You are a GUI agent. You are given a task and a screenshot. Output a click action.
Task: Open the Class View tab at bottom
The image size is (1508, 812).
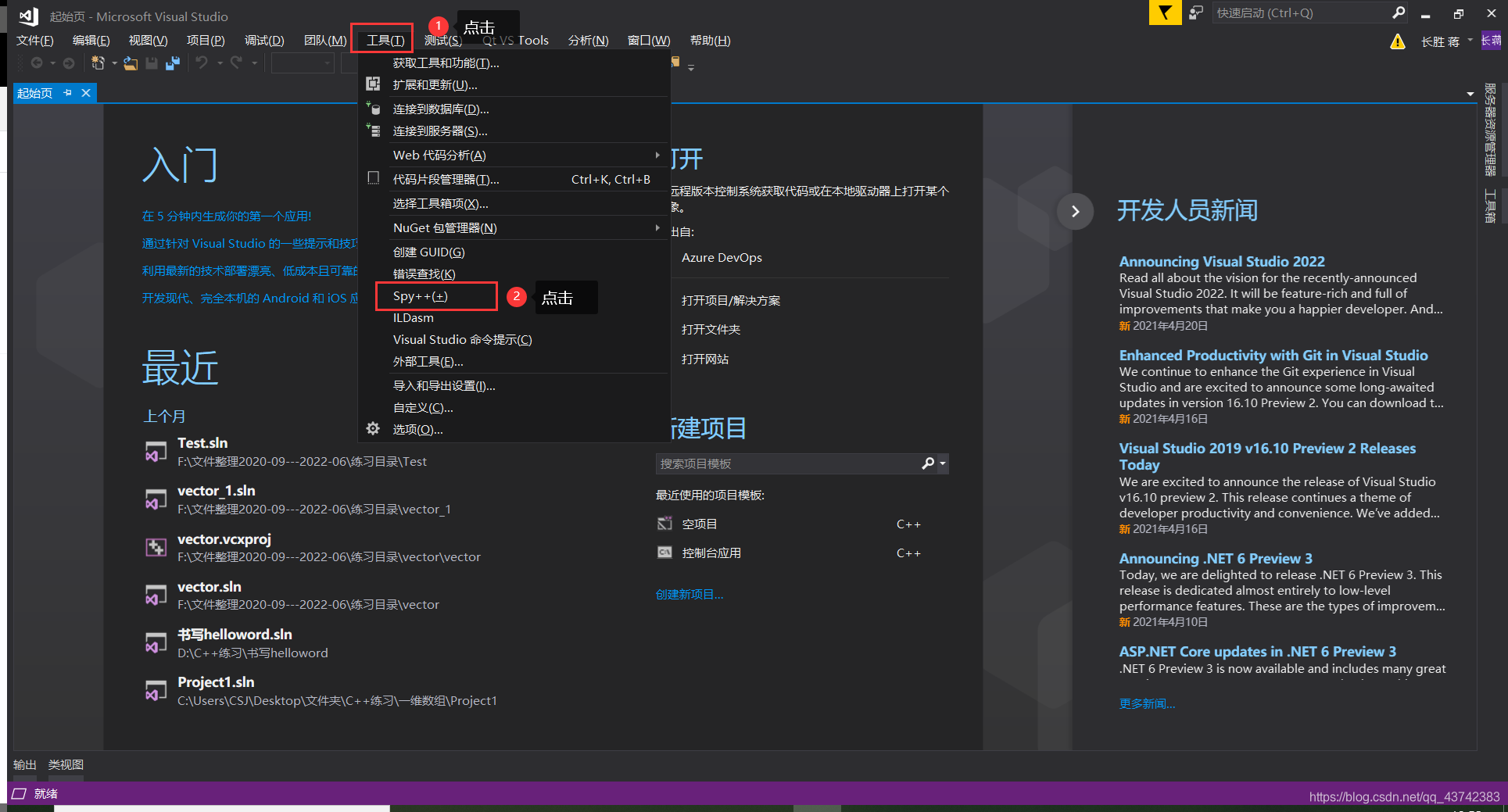[66, 764]
